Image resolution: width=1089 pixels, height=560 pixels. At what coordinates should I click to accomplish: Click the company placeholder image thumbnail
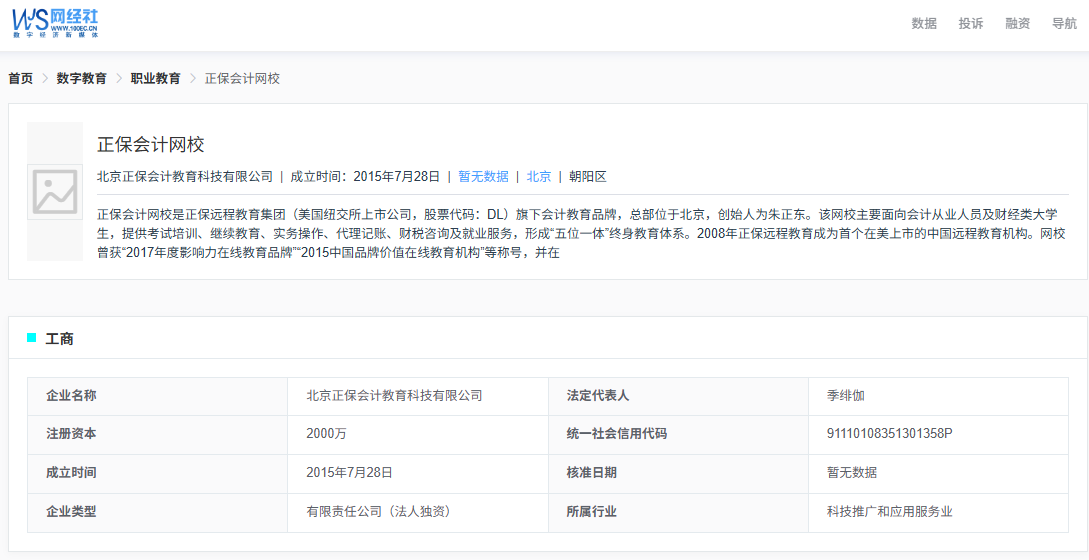pos(55,192)
